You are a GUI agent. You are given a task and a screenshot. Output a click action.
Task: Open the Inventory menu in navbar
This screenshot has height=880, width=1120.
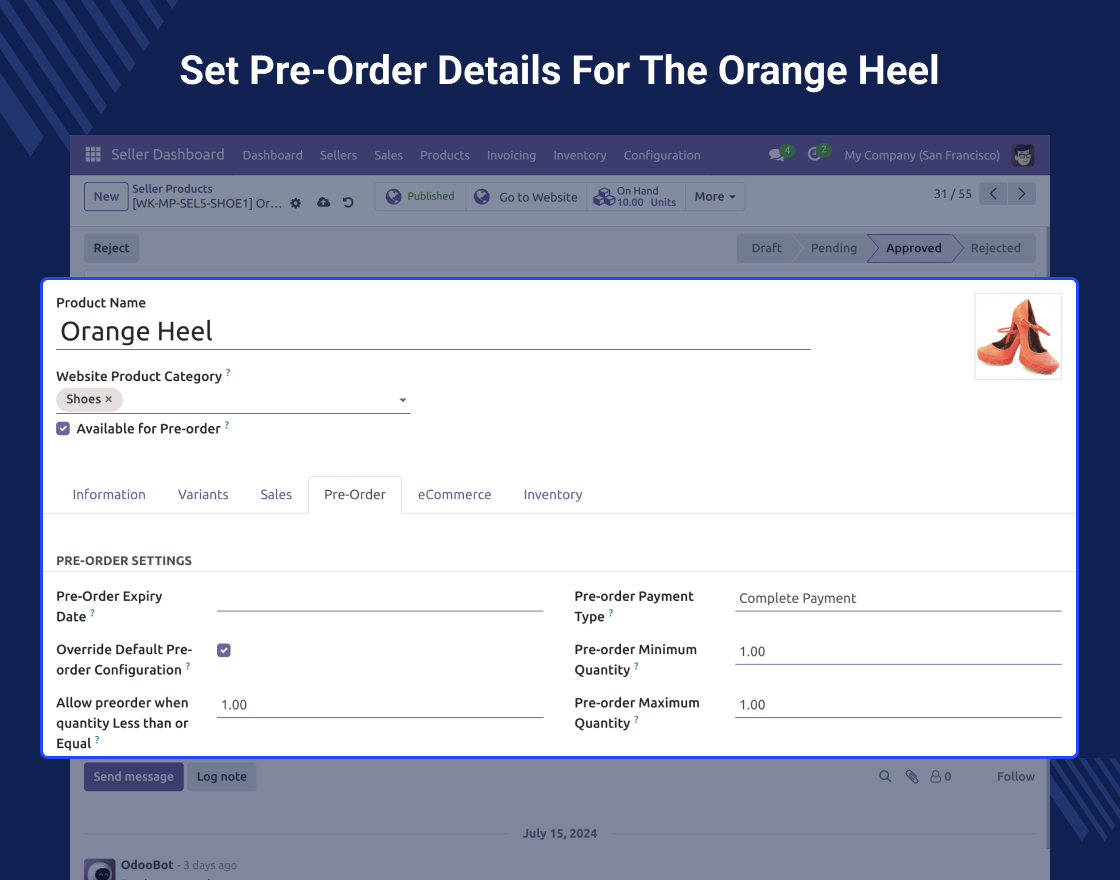[579, 155]
